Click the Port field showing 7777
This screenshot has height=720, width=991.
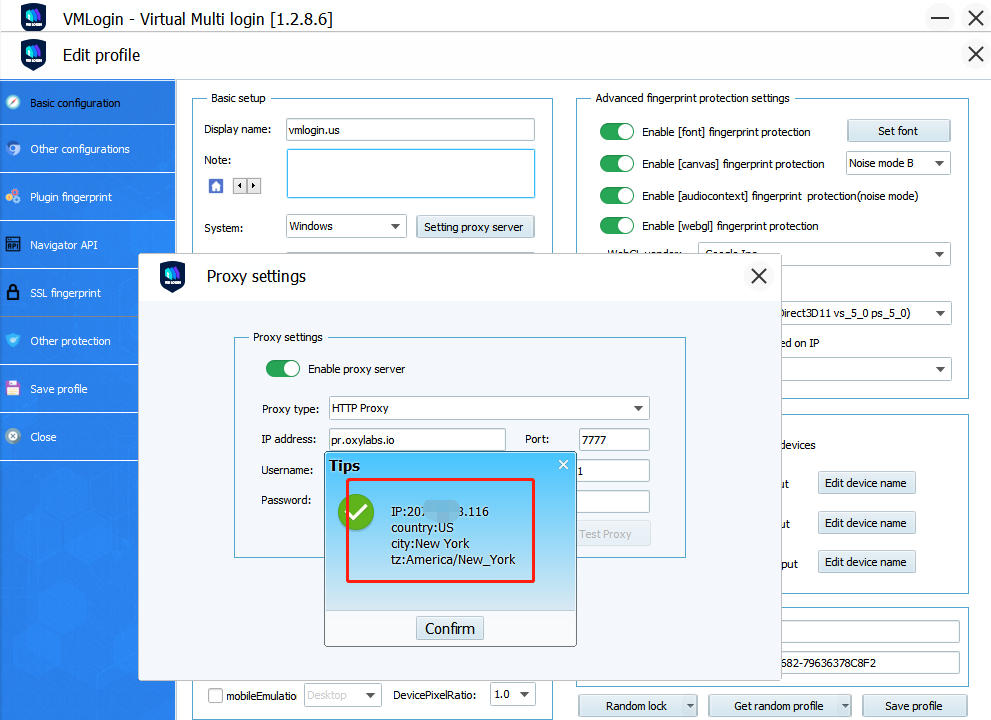pyautogui.click(x=614, y=440)
